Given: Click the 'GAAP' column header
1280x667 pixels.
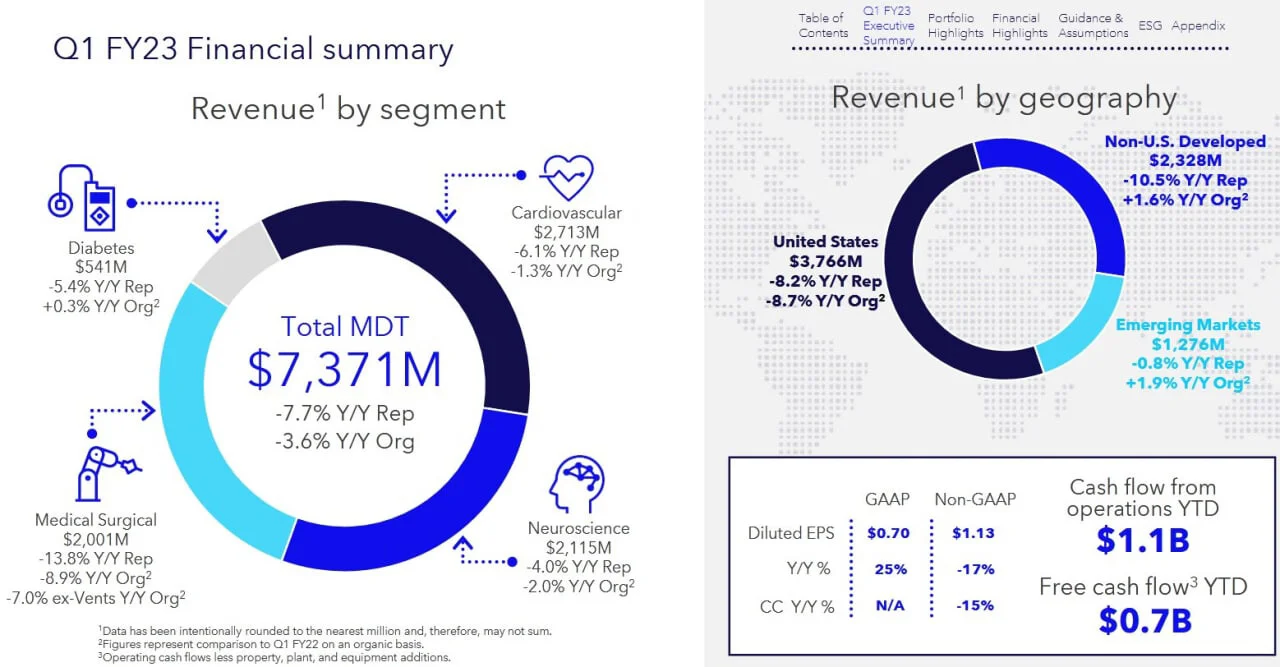Looking at the screenshot, I should (885, 500).
